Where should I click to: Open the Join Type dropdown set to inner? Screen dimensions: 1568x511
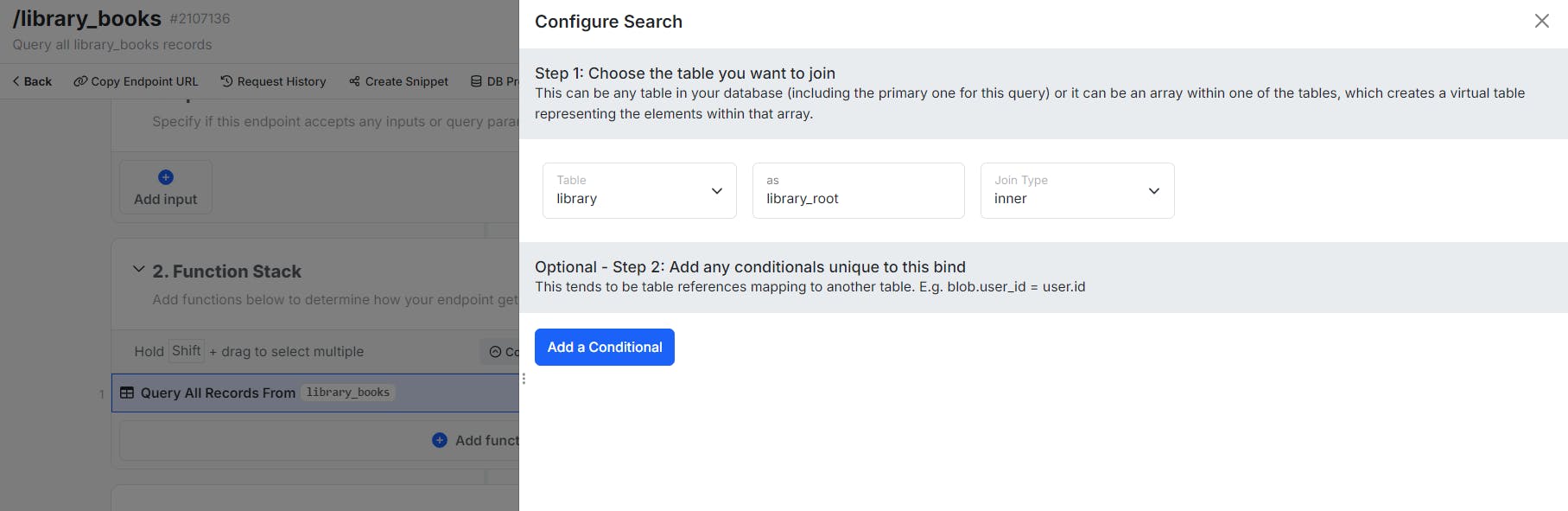click(1076, 190)
